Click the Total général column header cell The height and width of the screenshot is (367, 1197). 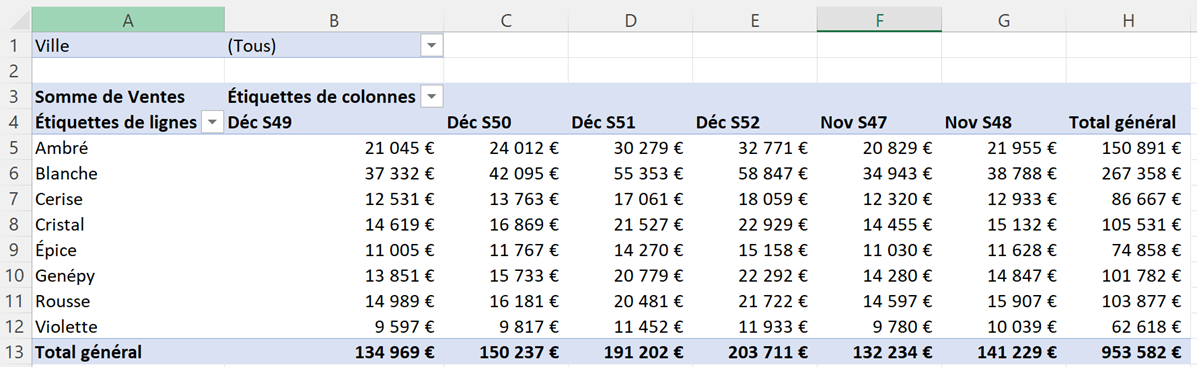tap(1129, 122)
